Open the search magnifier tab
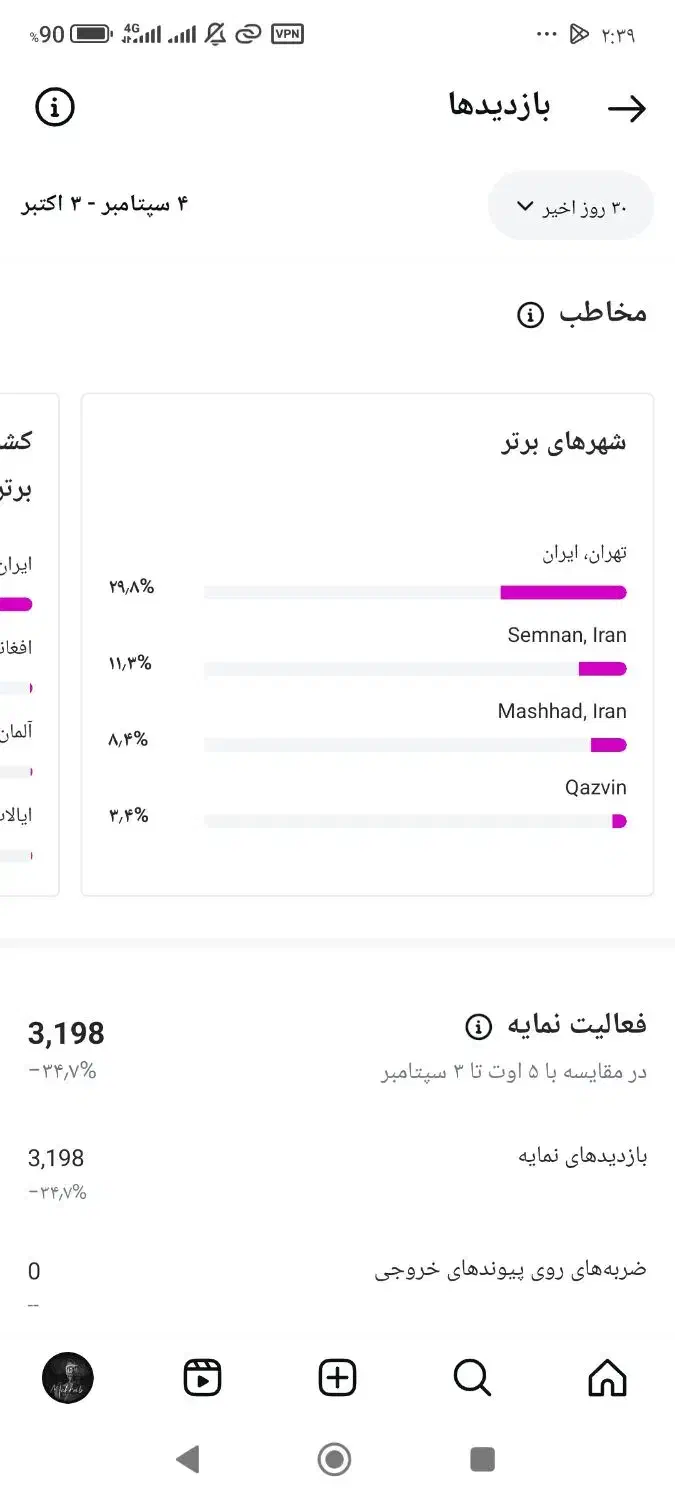Screen dimensions: 675x1500 click(x=472, y=1378)
